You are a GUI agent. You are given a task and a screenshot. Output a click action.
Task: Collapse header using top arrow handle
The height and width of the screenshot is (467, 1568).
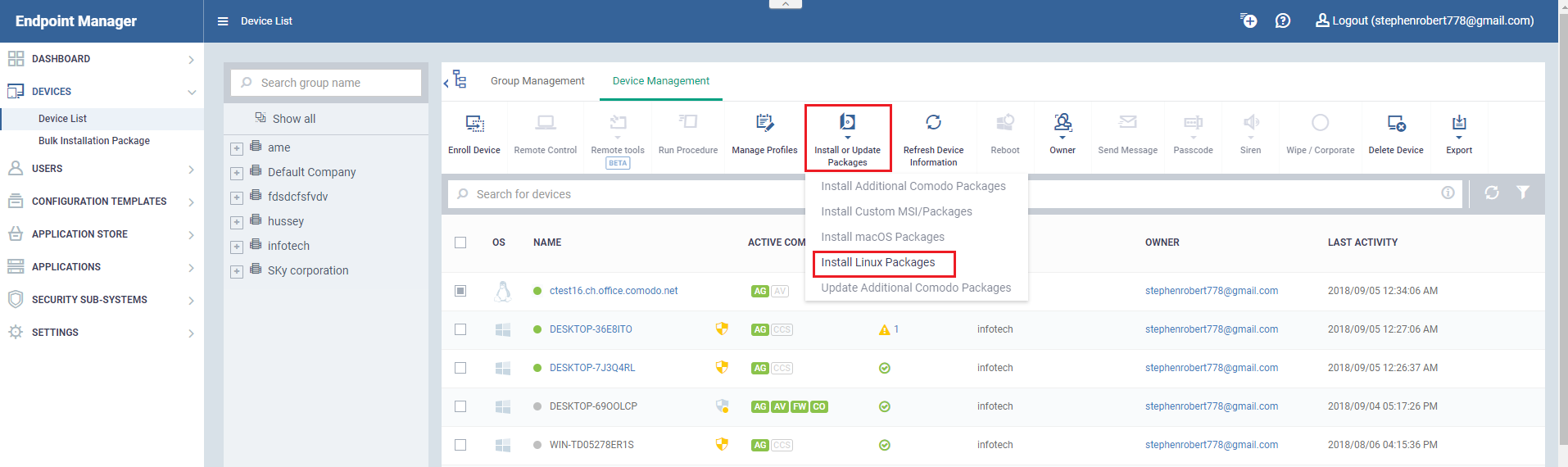pyautogui.click(x=785, y=4)
